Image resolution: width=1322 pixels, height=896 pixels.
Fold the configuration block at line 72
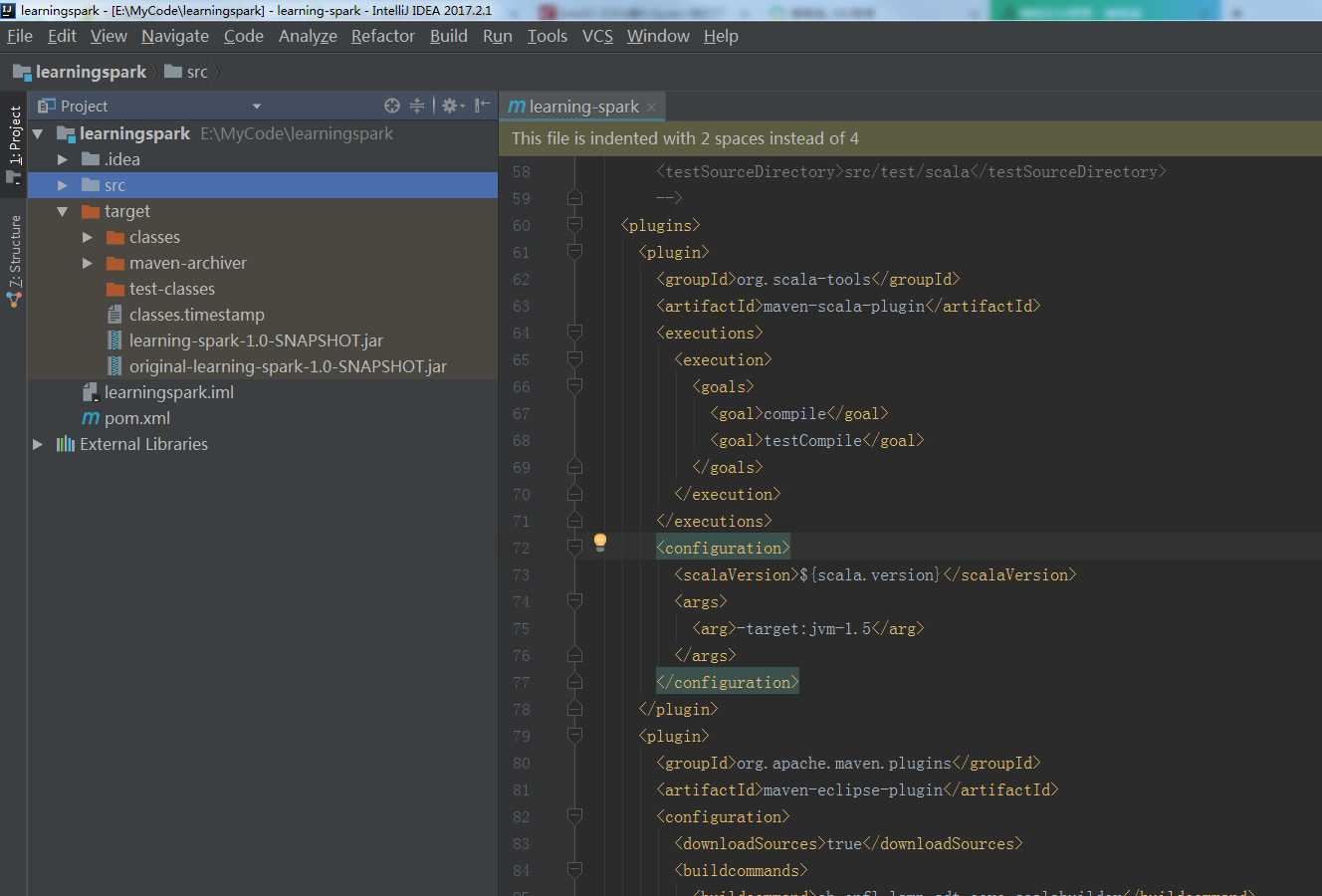tap(574, 547)
